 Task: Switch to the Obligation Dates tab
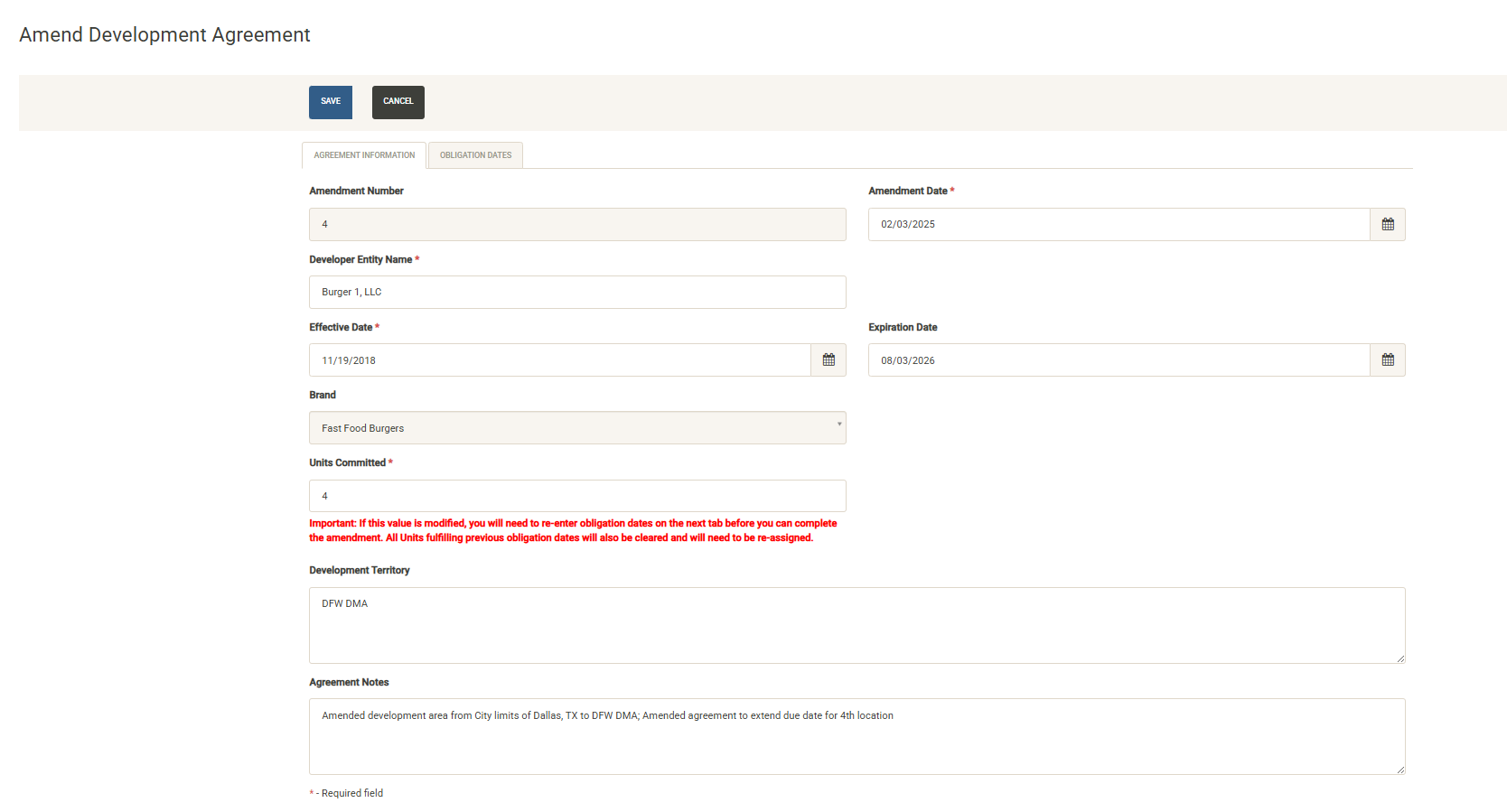coord(475,155)
